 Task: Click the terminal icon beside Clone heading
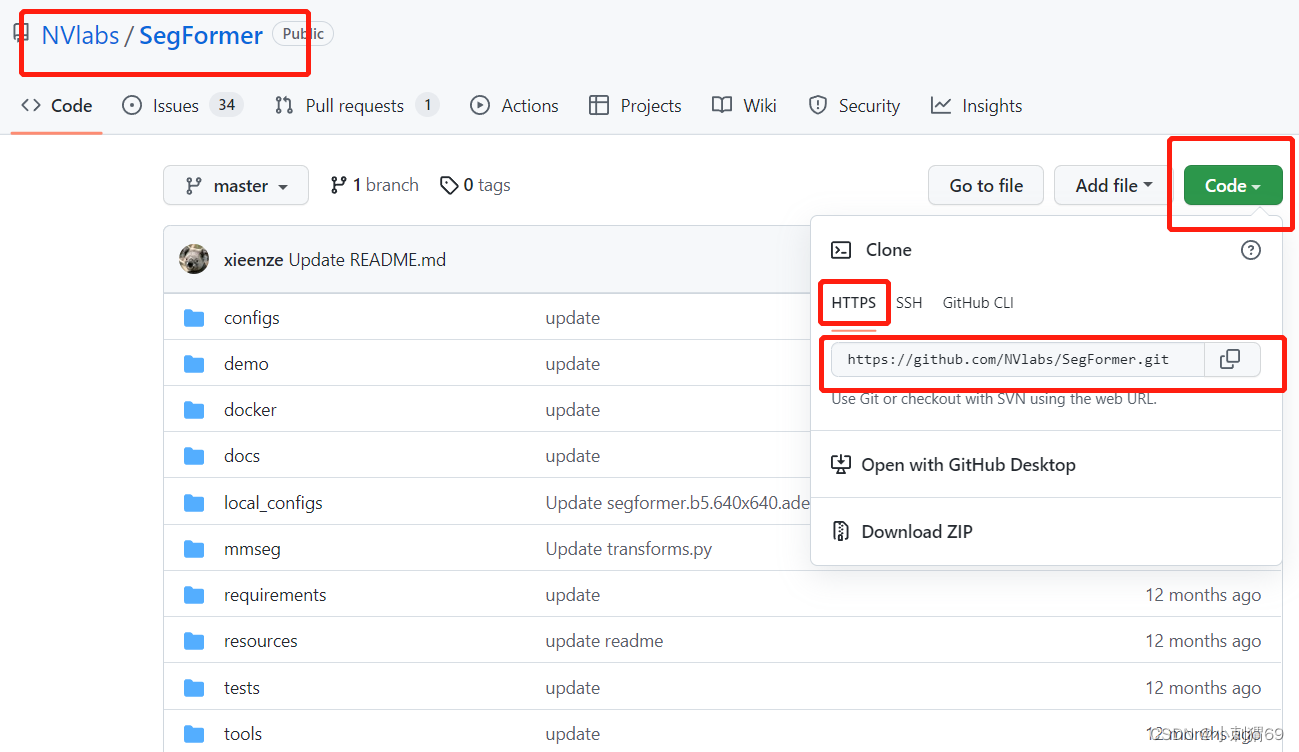842,250
